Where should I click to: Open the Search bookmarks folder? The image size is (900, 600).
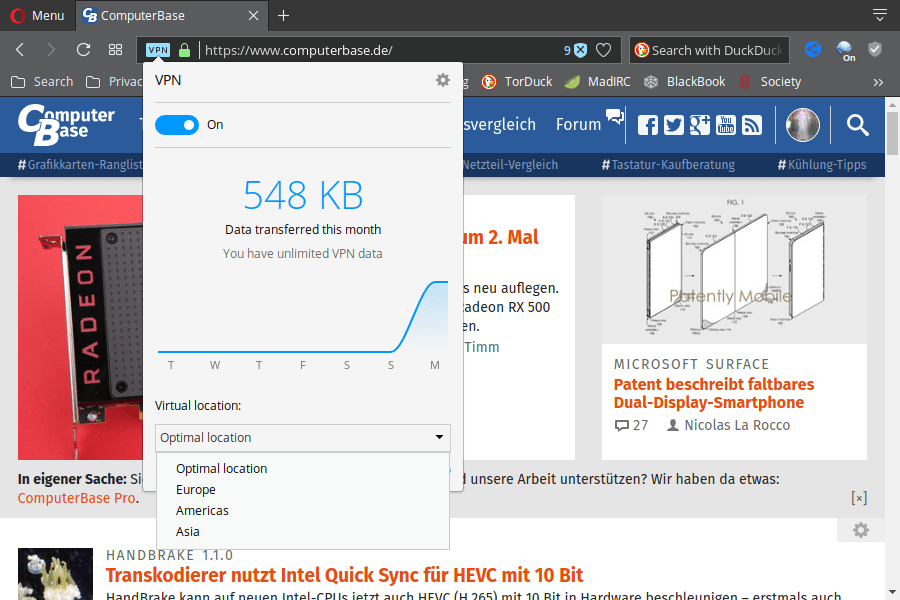click(x=42, y=82)
